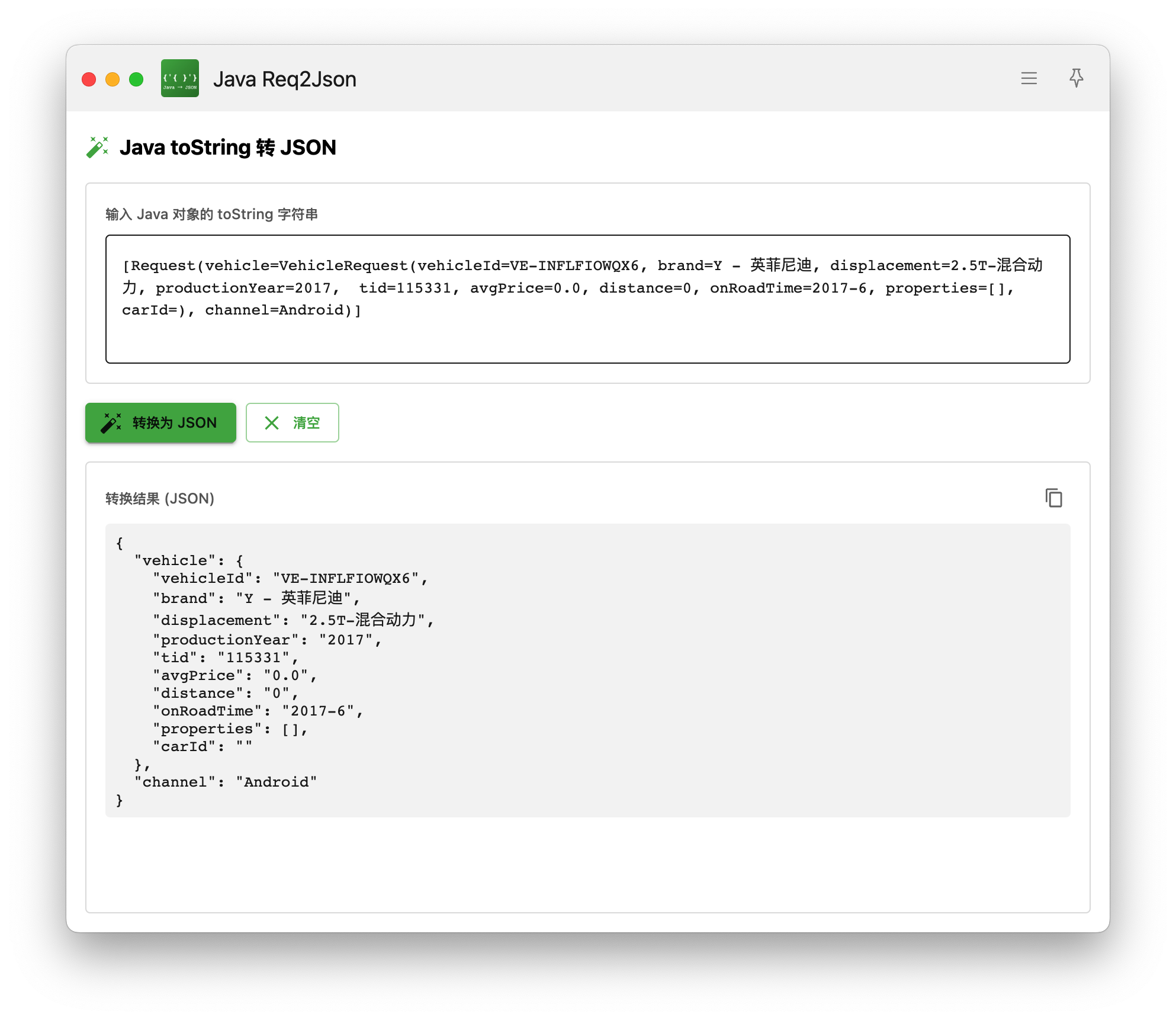Click the "channel": "Android" output line

[x=226, y=782]
